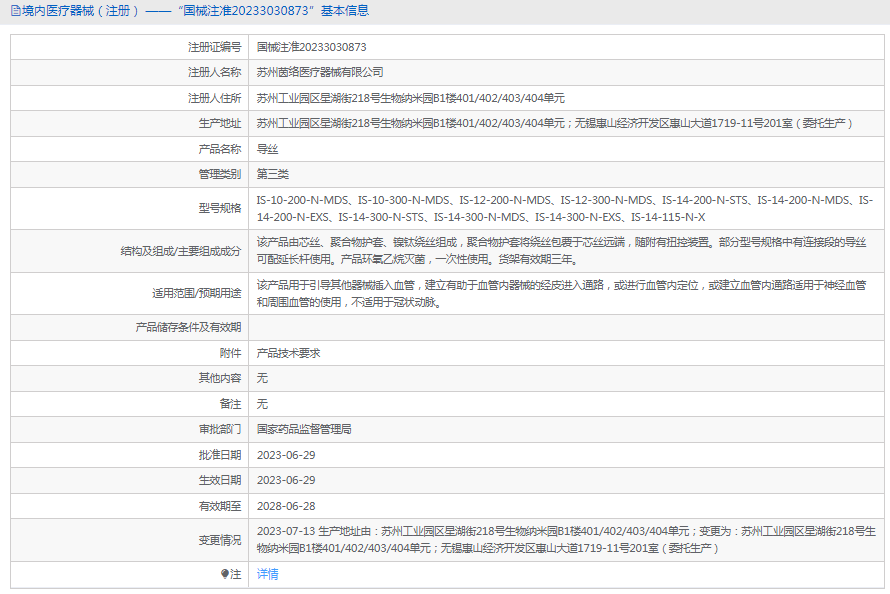Click the 审批部门 label
890x594 pixels.
point(220,429)
